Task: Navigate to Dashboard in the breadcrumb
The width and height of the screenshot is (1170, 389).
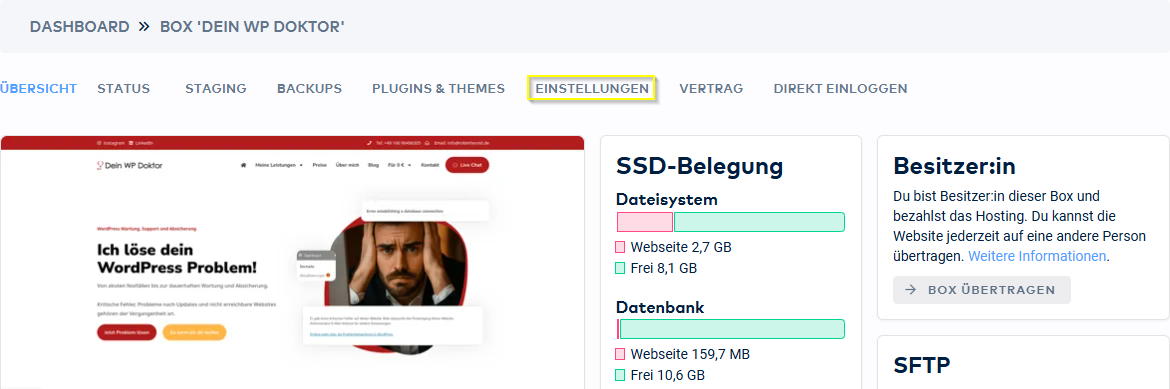Action: 80,27
